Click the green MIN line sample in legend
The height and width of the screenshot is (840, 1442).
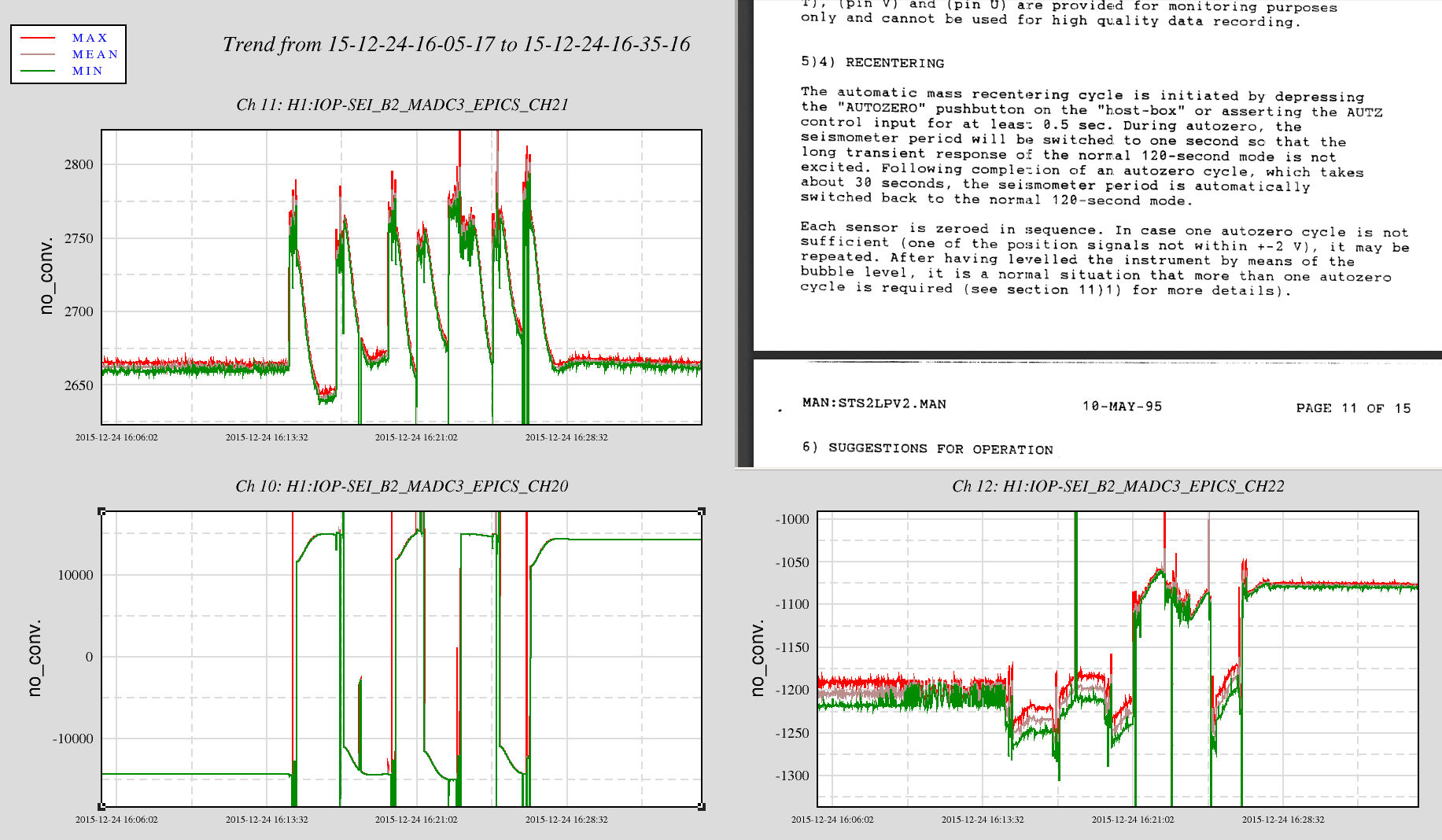(x=38, y=71)
